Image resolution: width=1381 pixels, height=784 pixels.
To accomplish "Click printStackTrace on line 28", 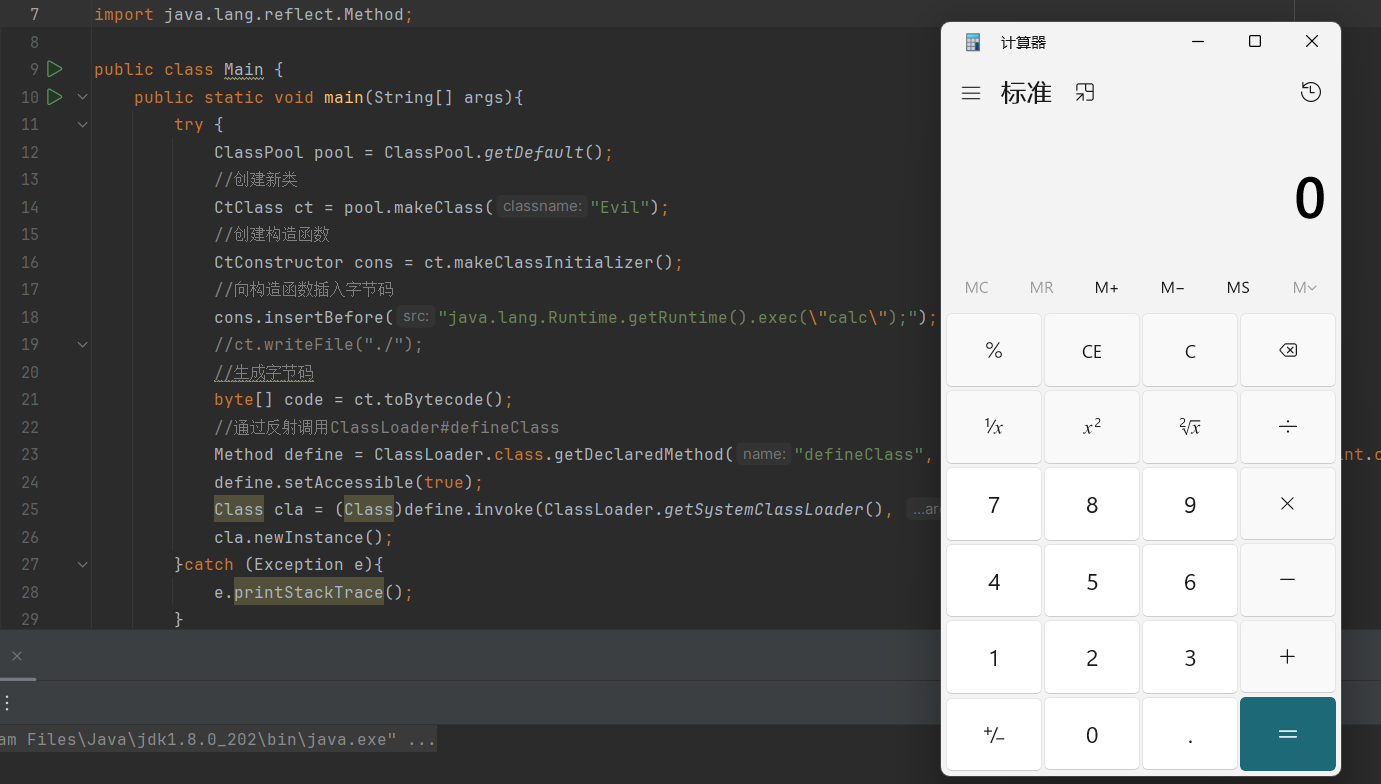I will (309, 592).
